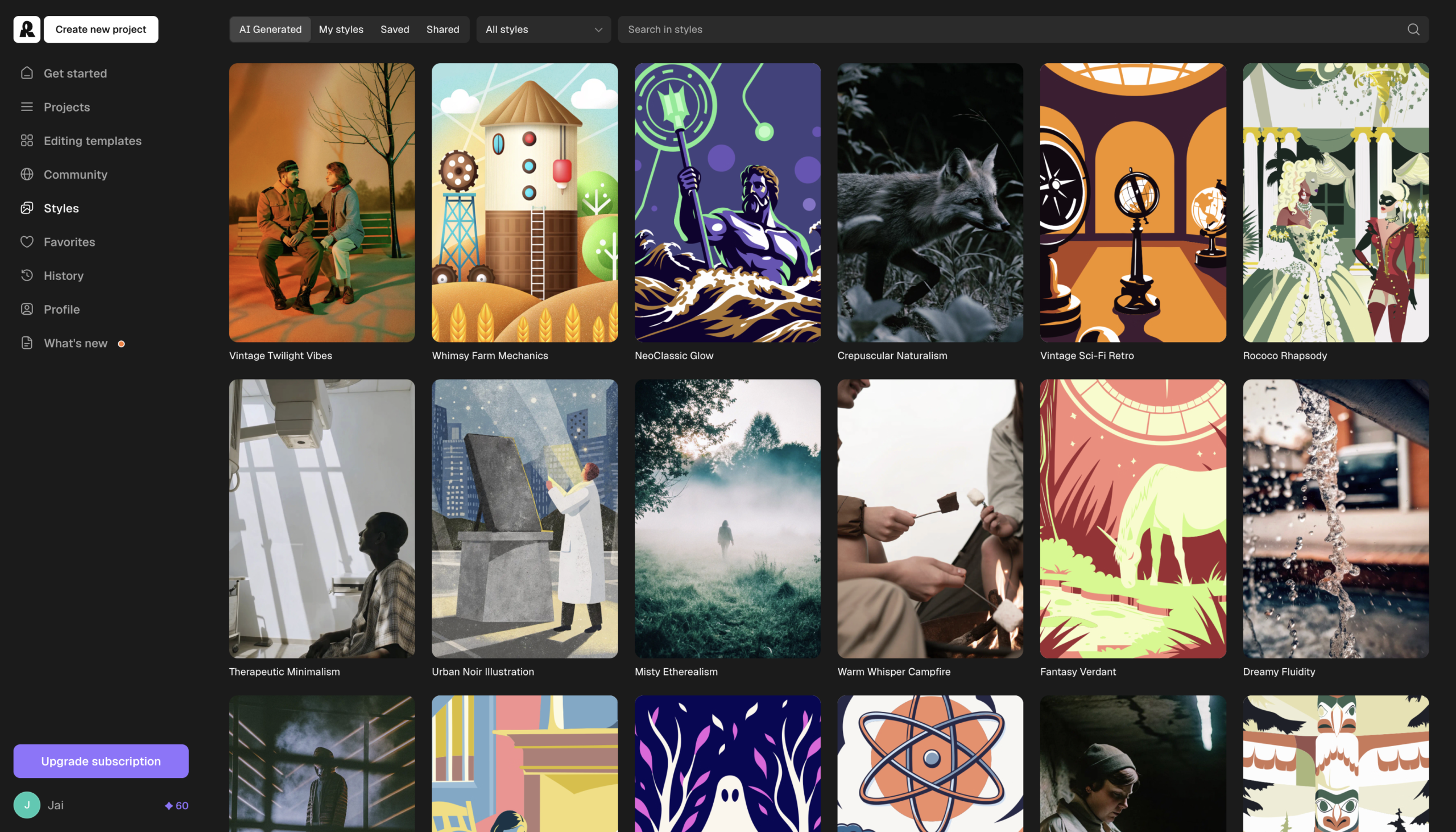1456x832 pixels.
Task: Click the History clock icon
Action: (27, 275)
